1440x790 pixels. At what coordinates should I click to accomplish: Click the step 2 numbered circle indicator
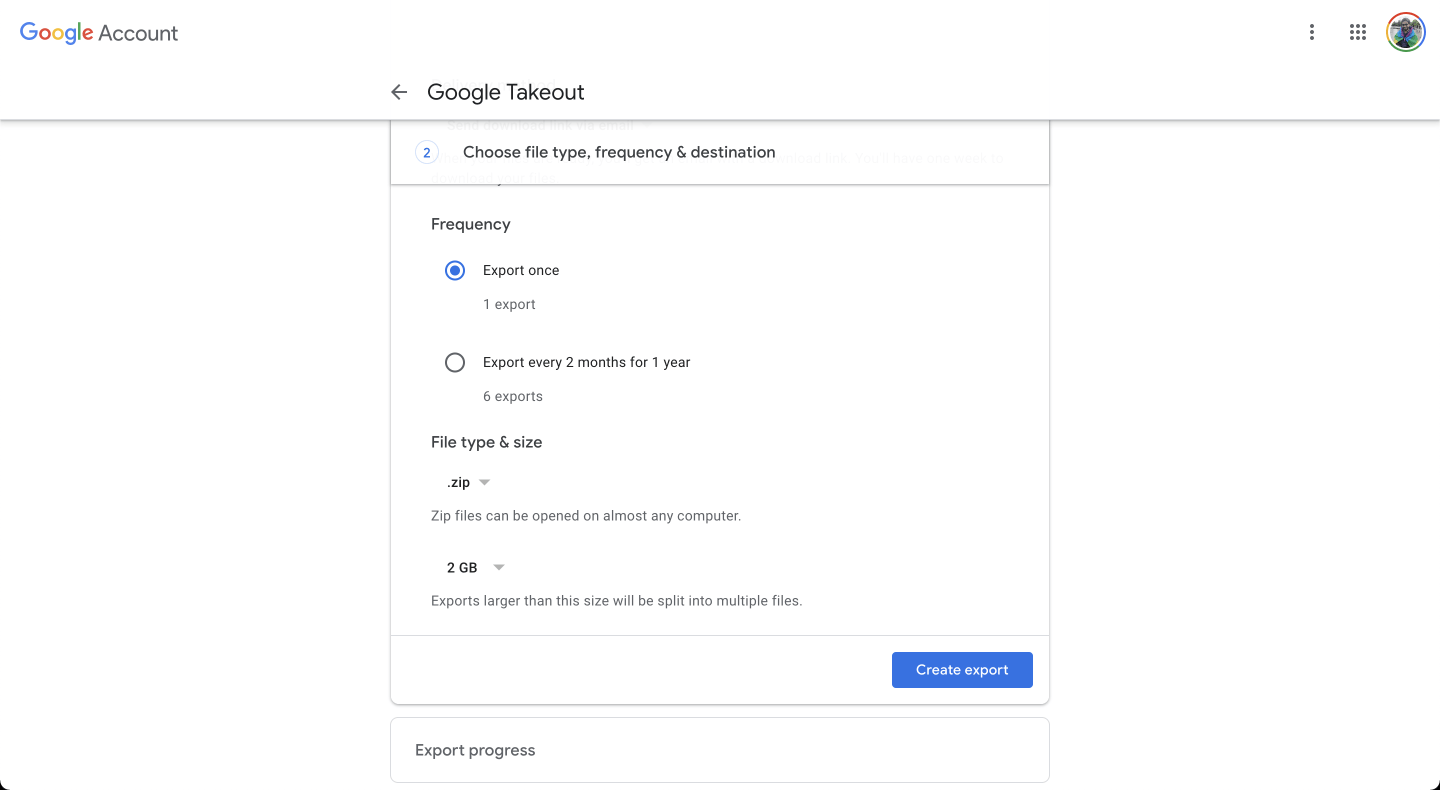(x=426, y=151)
